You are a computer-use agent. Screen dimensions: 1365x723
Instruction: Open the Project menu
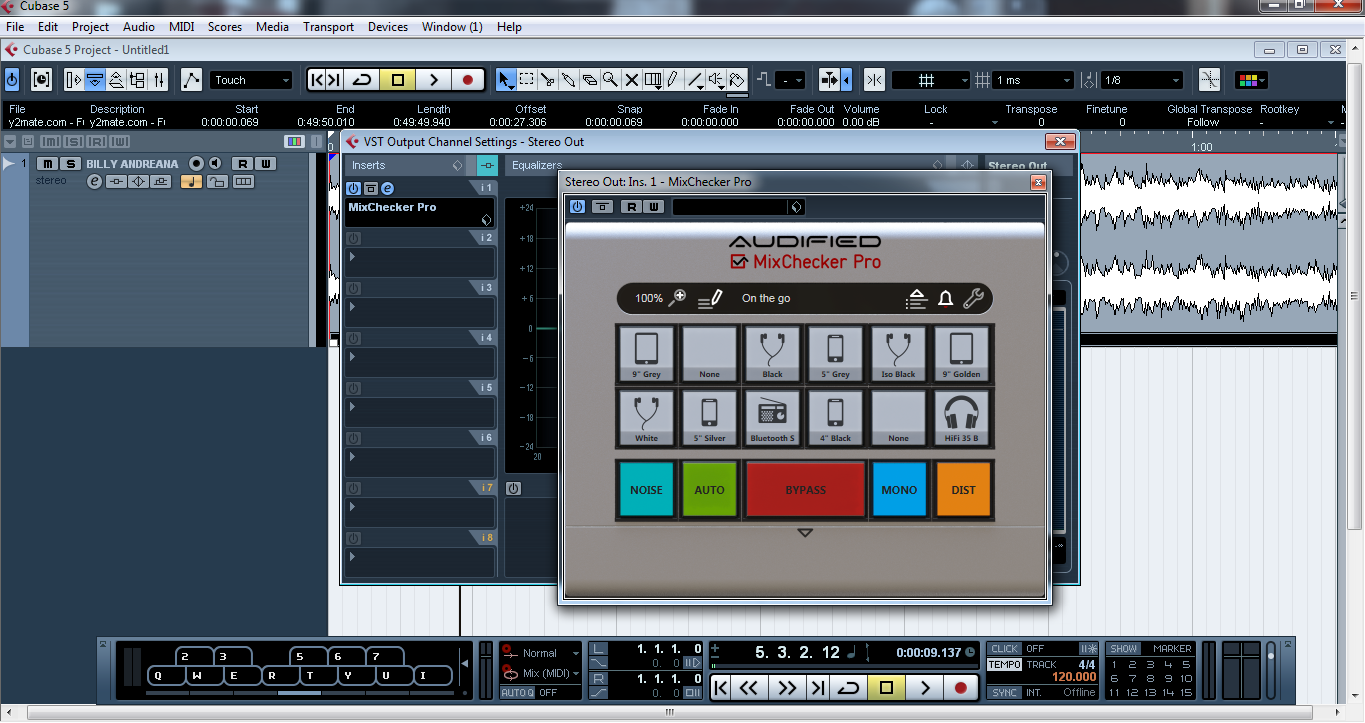pos(90,27)
